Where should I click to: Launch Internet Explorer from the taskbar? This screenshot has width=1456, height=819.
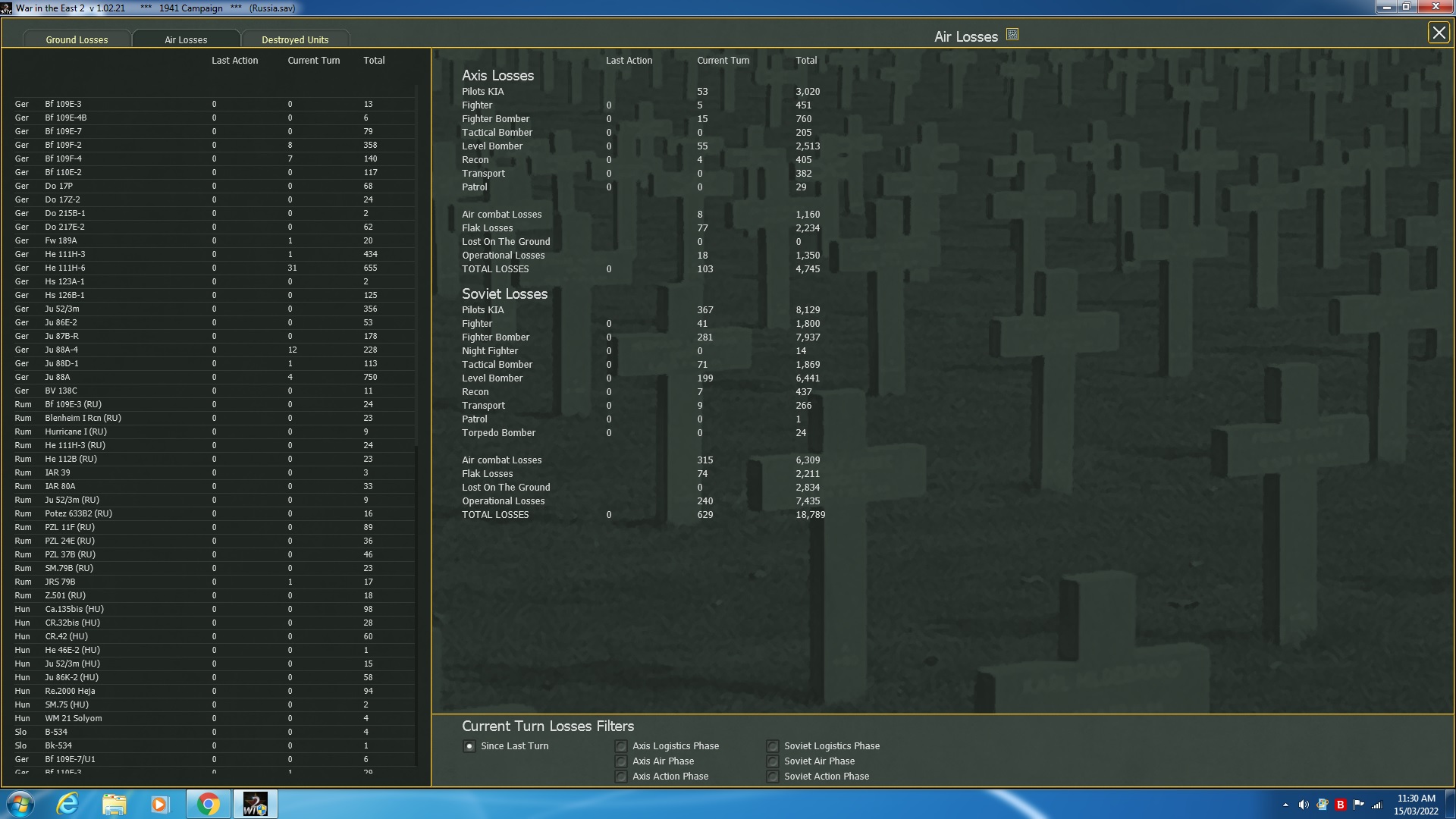click(68, 804)
